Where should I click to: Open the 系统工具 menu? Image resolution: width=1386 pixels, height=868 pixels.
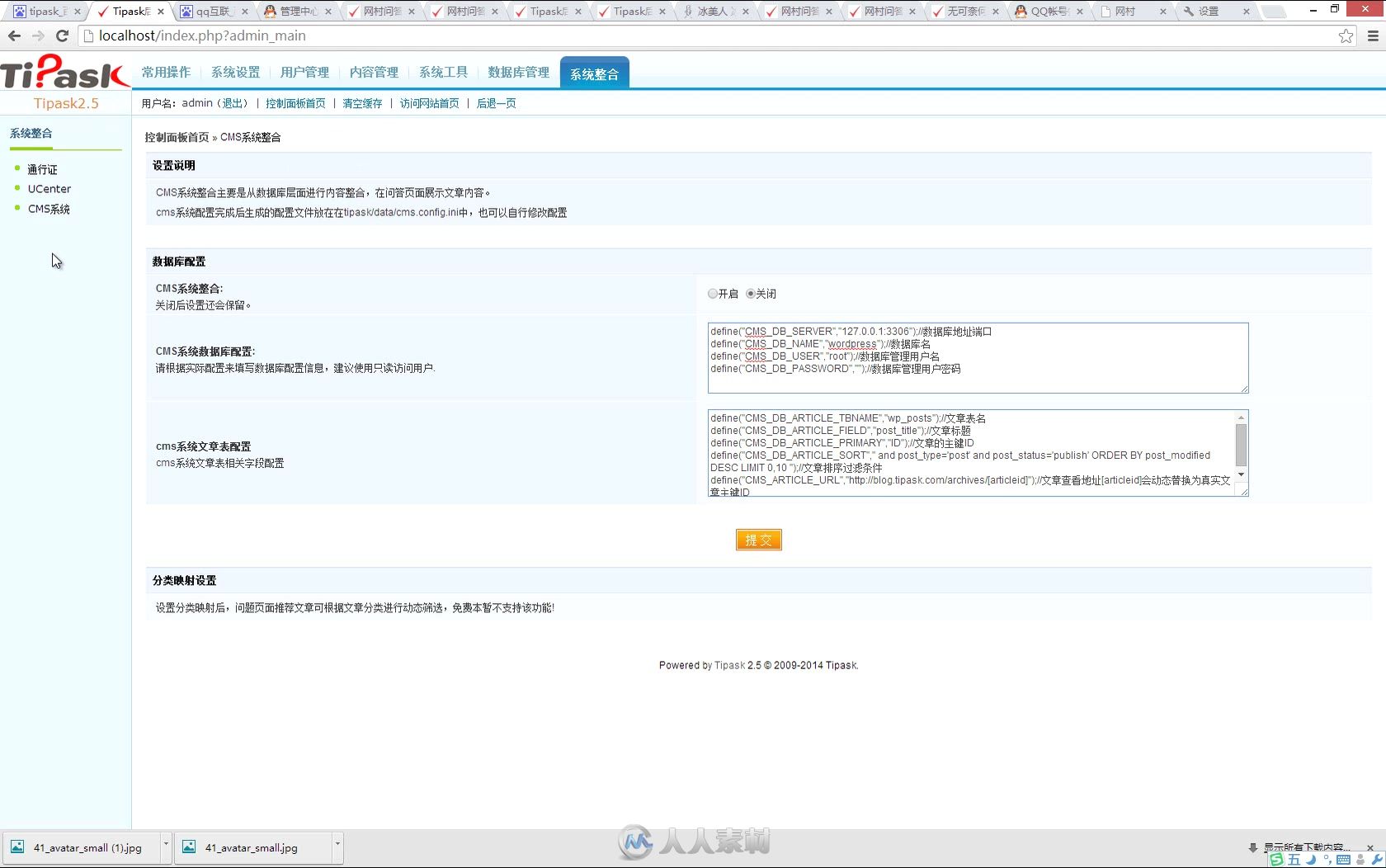[443, 73]
